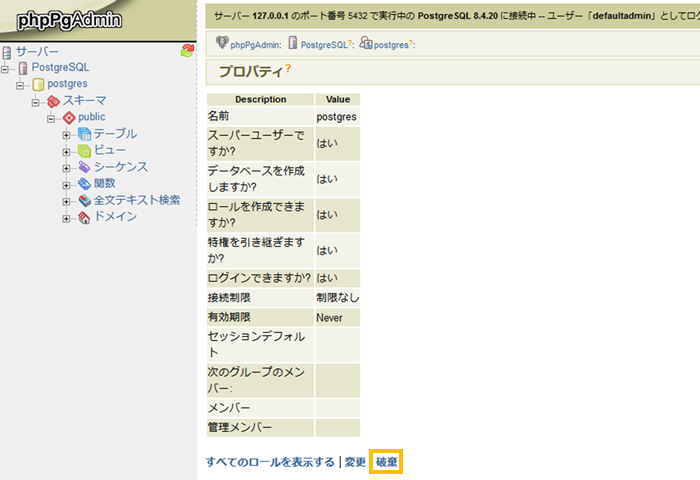Click 破棄 (drop) role link

tap(386, 461)
